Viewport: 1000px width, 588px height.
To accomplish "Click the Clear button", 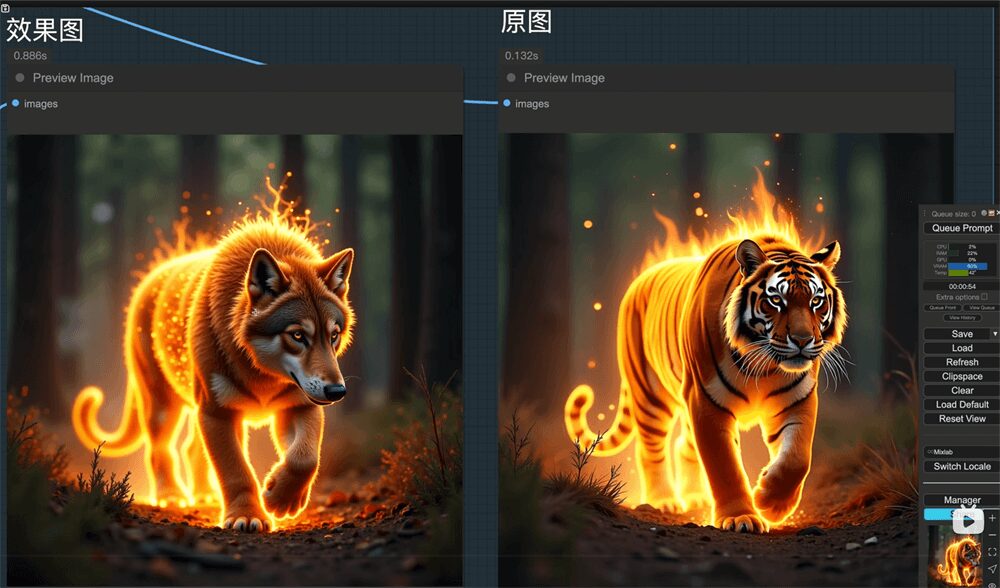I will pos(962,390).
